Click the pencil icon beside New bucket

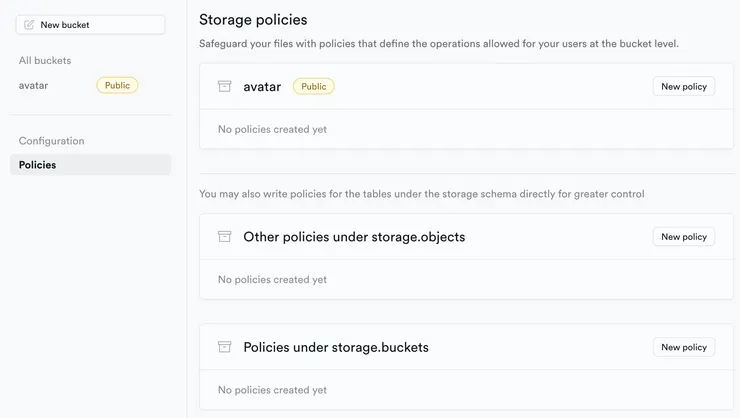[x=29, y=25]
